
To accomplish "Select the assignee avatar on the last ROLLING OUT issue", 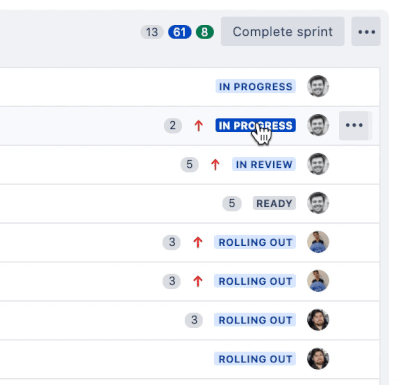I will 318,359.
